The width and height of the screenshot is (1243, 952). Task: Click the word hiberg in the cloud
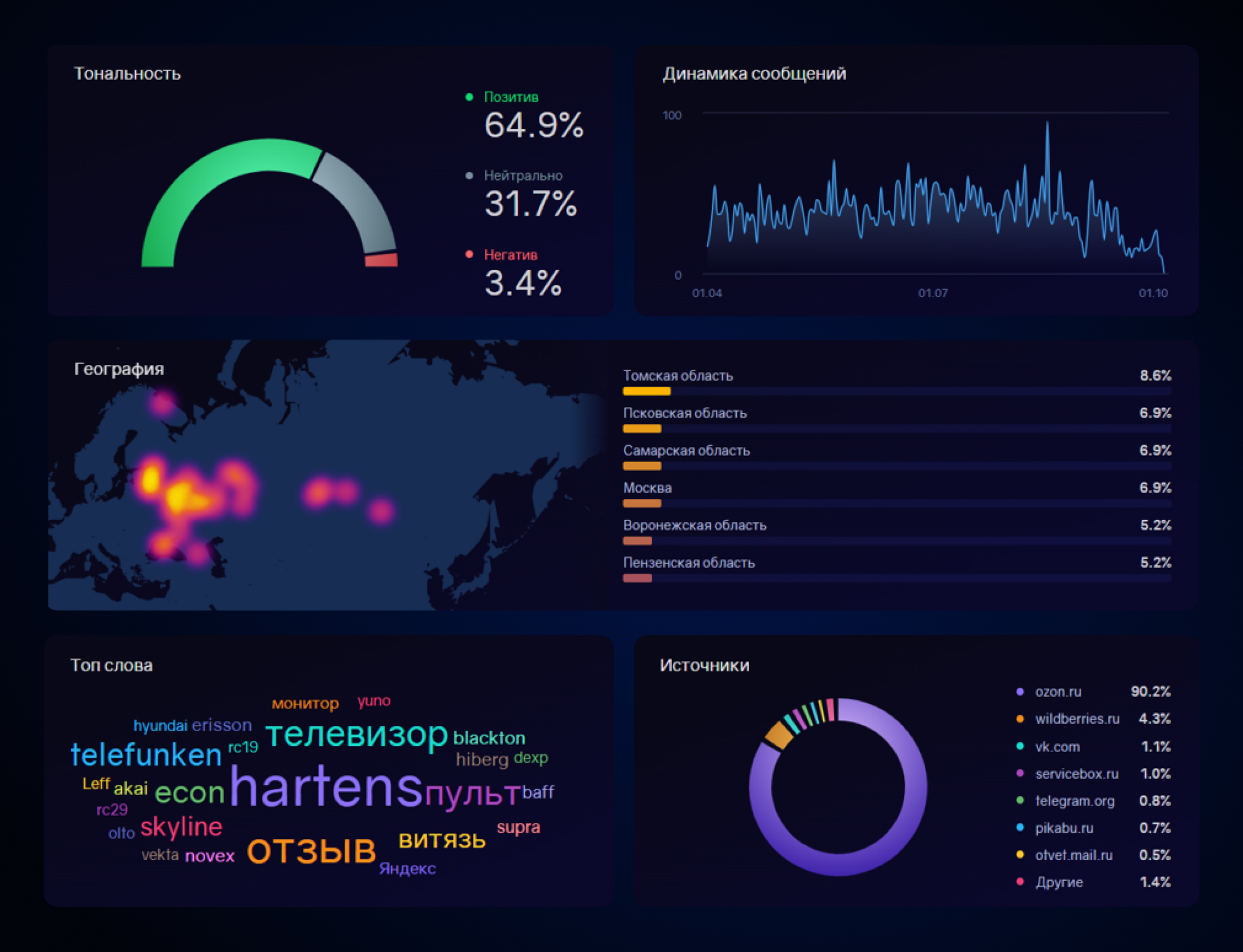pyautogui.click(x=482, y=760)
